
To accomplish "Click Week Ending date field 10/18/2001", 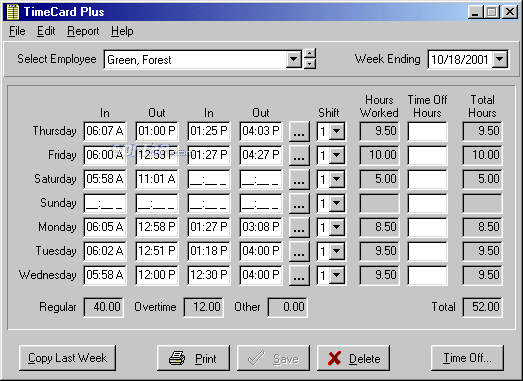I will 460,60.
